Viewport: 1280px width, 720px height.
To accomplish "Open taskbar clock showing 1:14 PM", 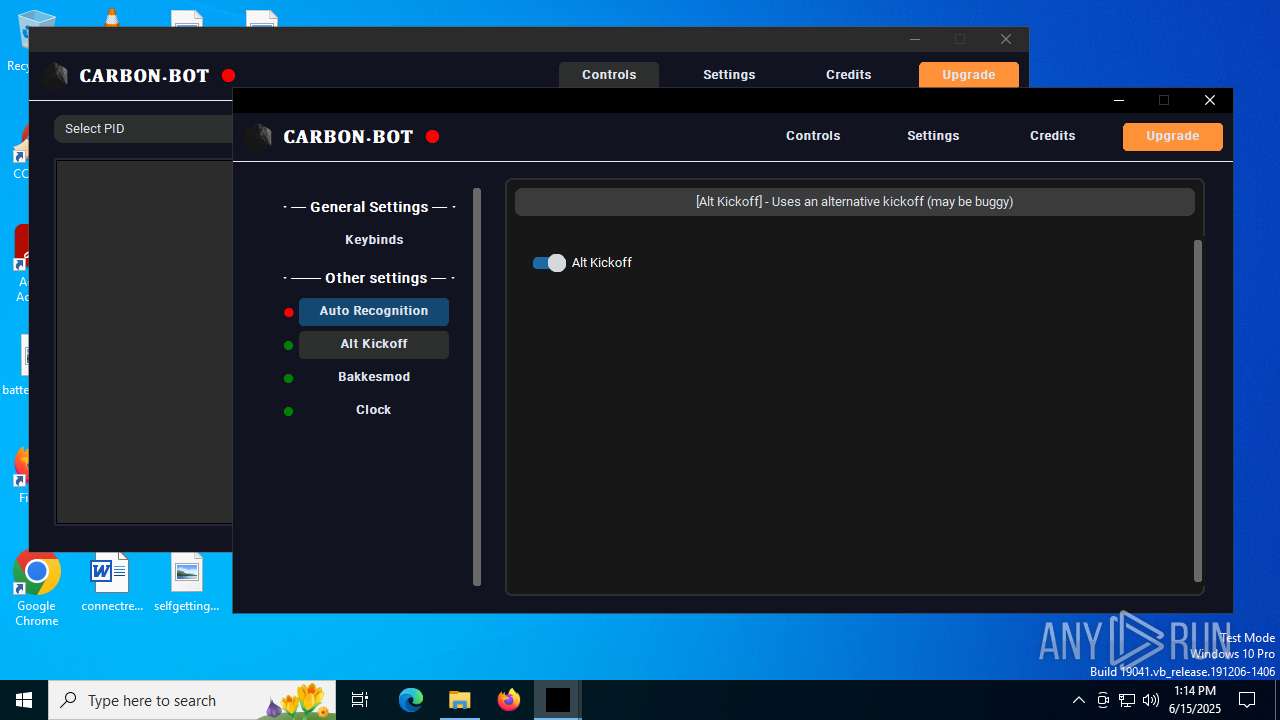I will (1195, 700).
